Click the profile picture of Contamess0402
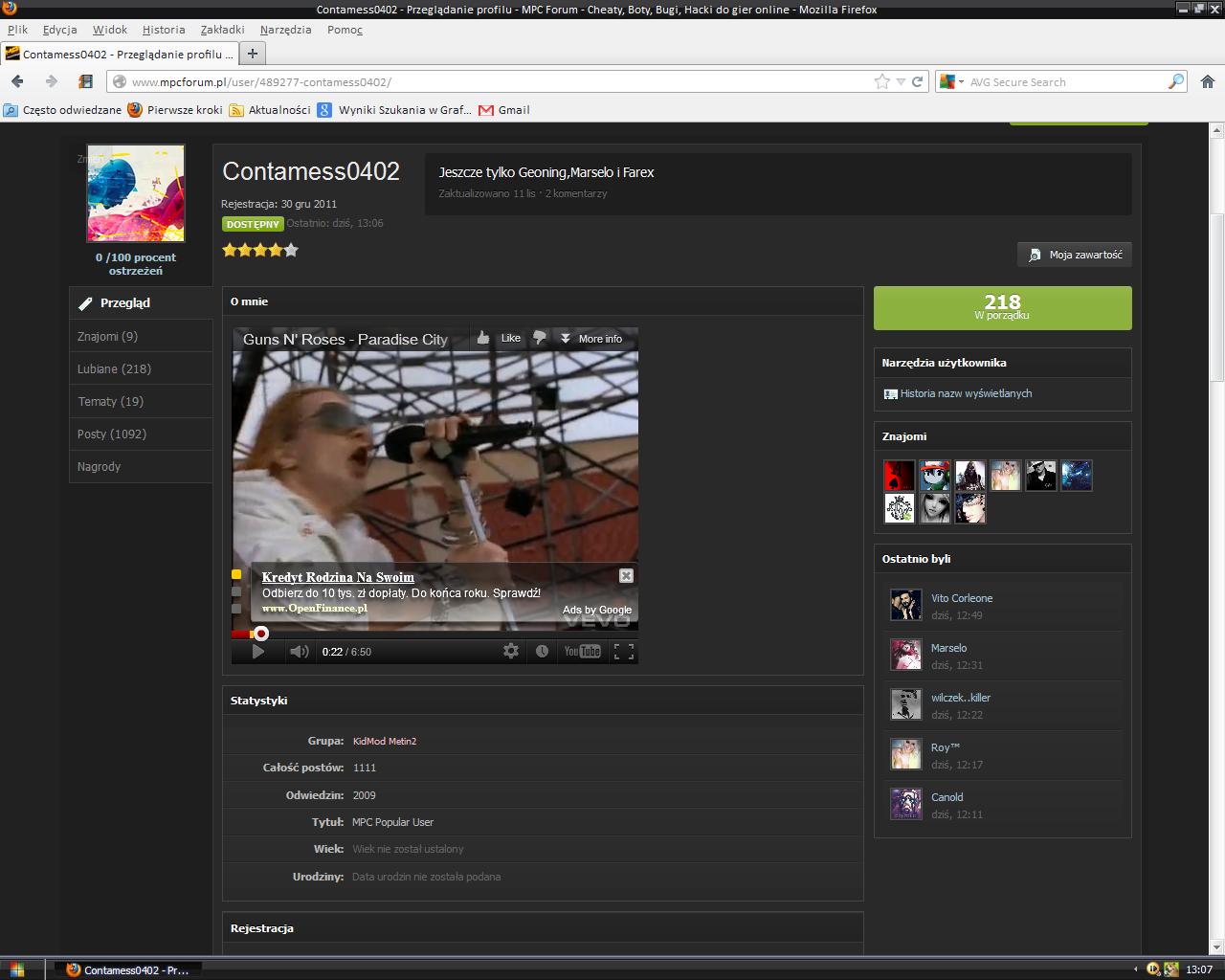This screenshot has width=1225, height=980. tap(136, 193)
